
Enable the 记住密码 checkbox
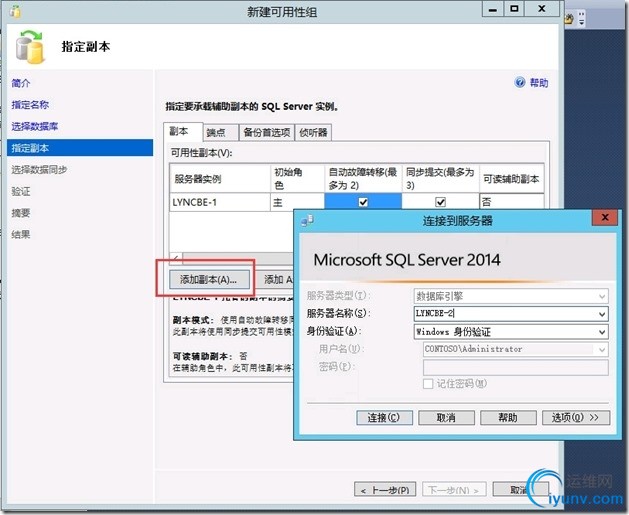click(x=428, y=384)
